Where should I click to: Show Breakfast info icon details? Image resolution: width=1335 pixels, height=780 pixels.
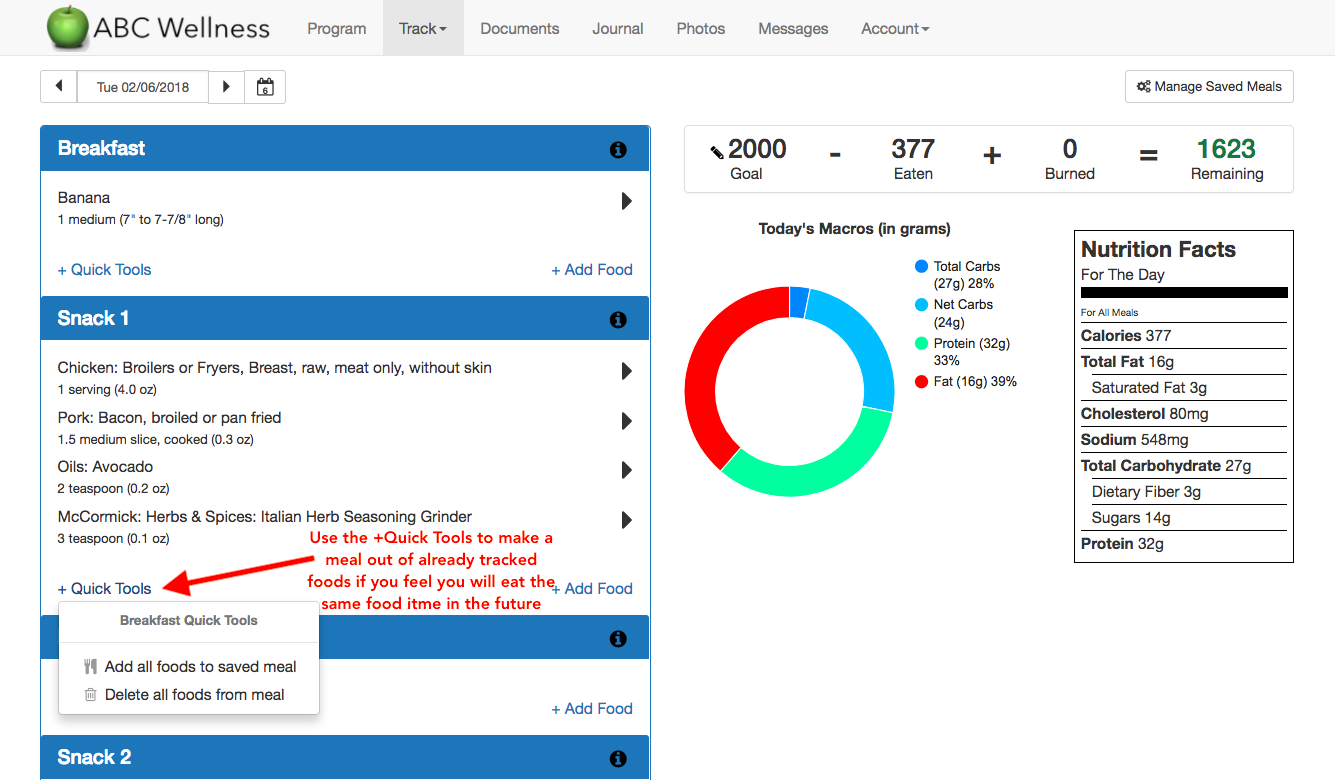(x=618, y=150)
